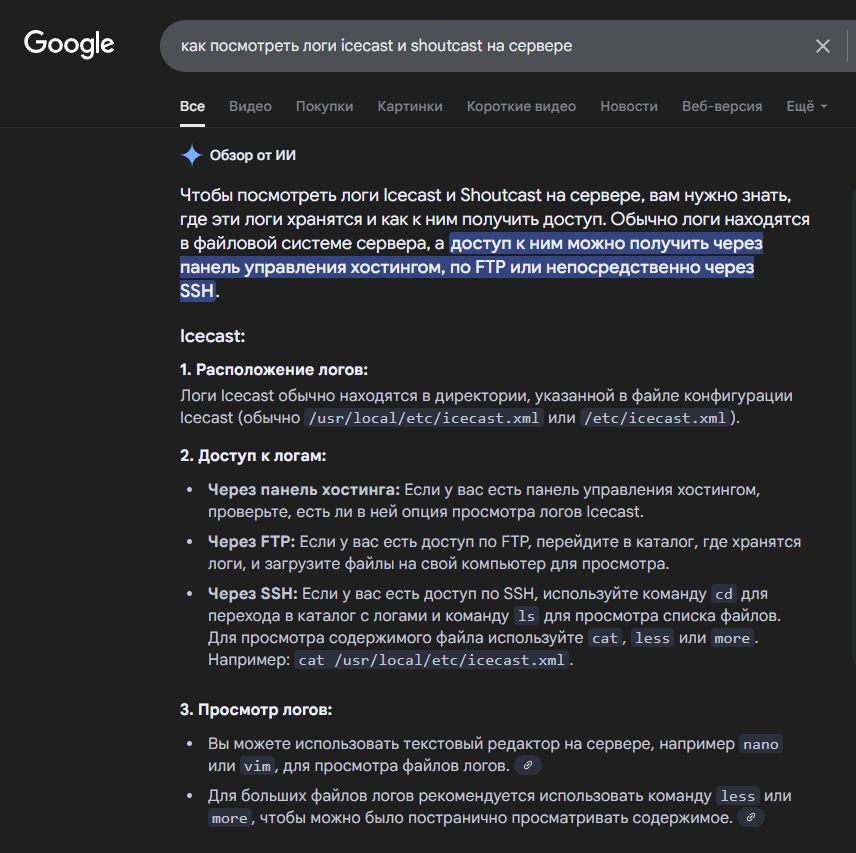Viewport: 856px width, 853px height.
Task: Go to the "Картинки" tab
Action: click(x=409, y=106)
